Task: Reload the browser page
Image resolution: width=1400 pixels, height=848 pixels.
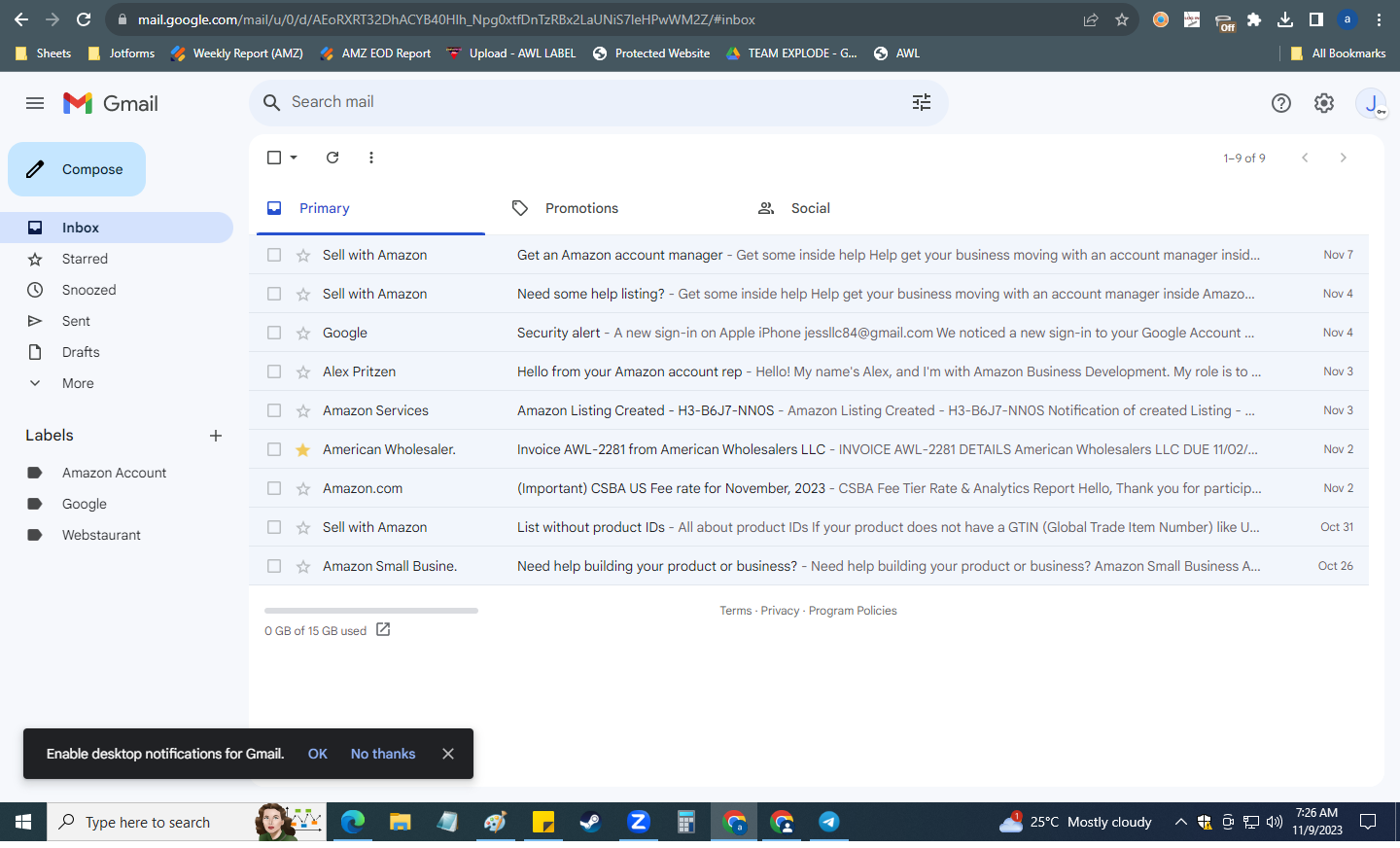Action: [84, 19]
